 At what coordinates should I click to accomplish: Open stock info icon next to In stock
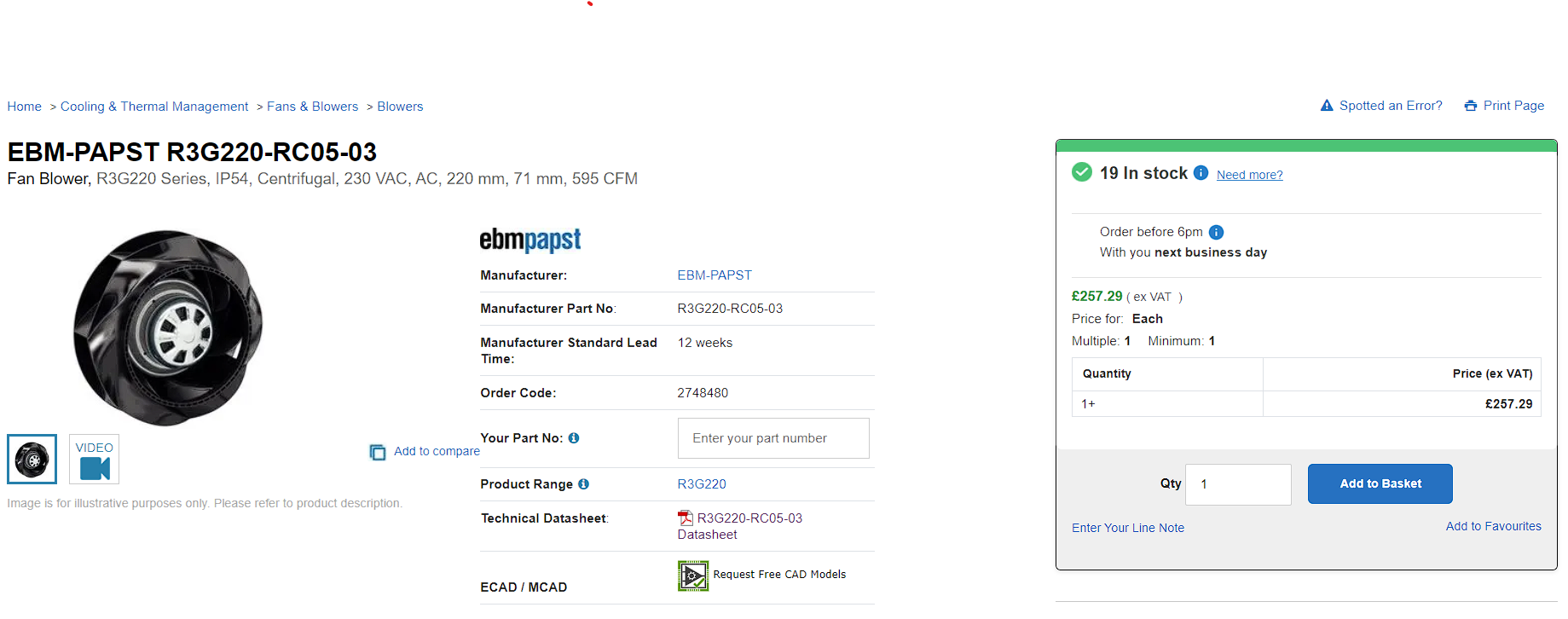[1201, 172]
